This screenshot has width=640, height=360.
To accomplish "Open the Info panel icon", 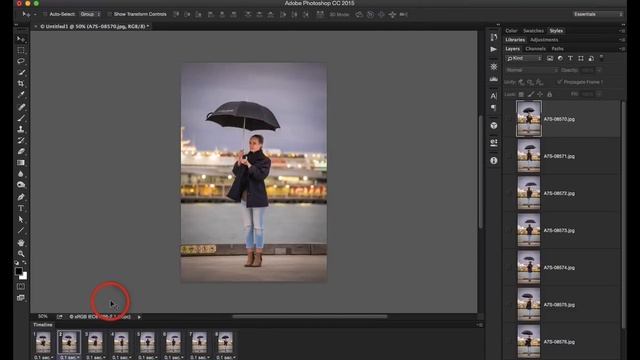I will (x=494, y=160).
